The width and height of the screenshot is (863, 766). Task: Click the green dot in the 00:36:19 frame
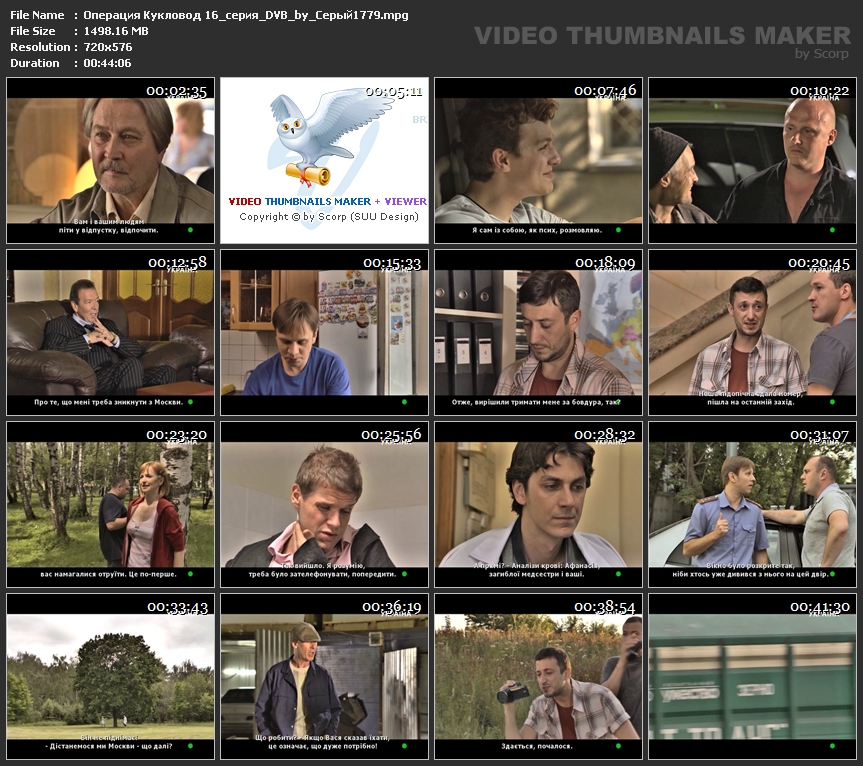pyautogui.click(x=405, y=746)
